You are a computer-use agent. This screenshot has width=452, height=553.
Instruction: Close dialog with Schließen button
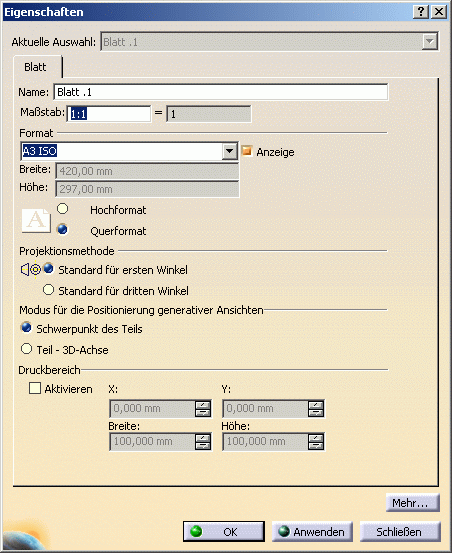tap(400, 531)
